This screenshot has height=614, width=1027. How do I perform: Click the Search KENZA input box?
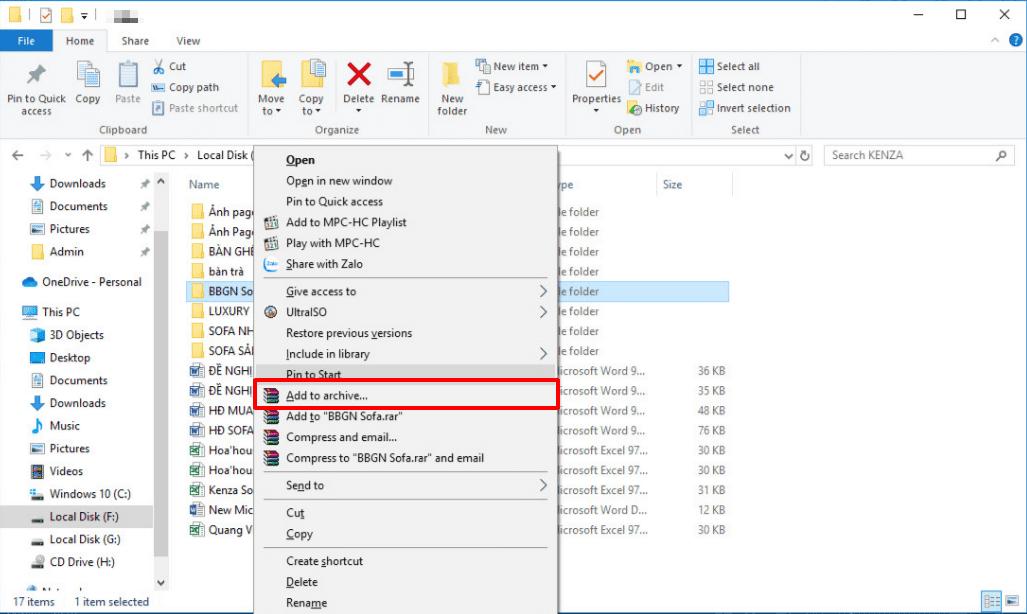click(x=919, y=155)
